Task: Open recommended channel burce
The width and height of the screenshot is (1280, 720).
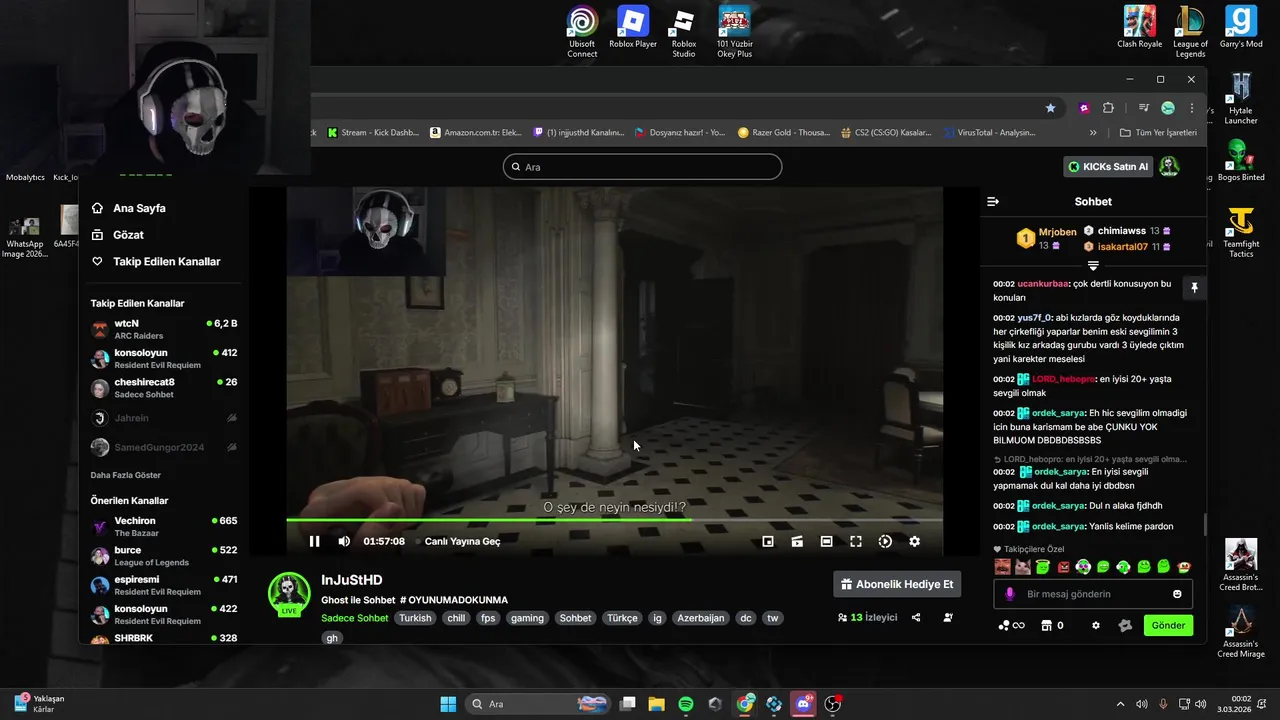Action: pyautogui.click(x=164, y=556)
